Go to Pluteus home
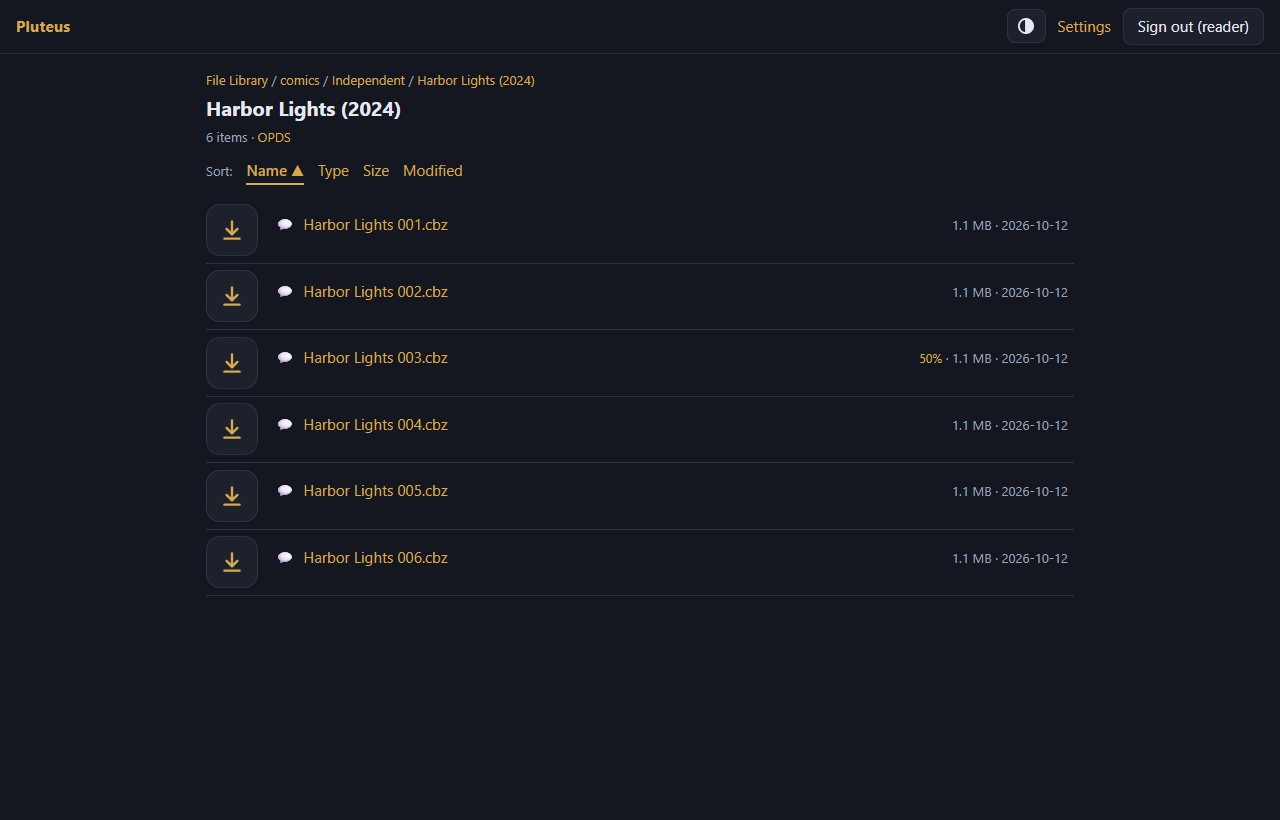Screen dimensions: 1280x820 [x=43, y=27]
